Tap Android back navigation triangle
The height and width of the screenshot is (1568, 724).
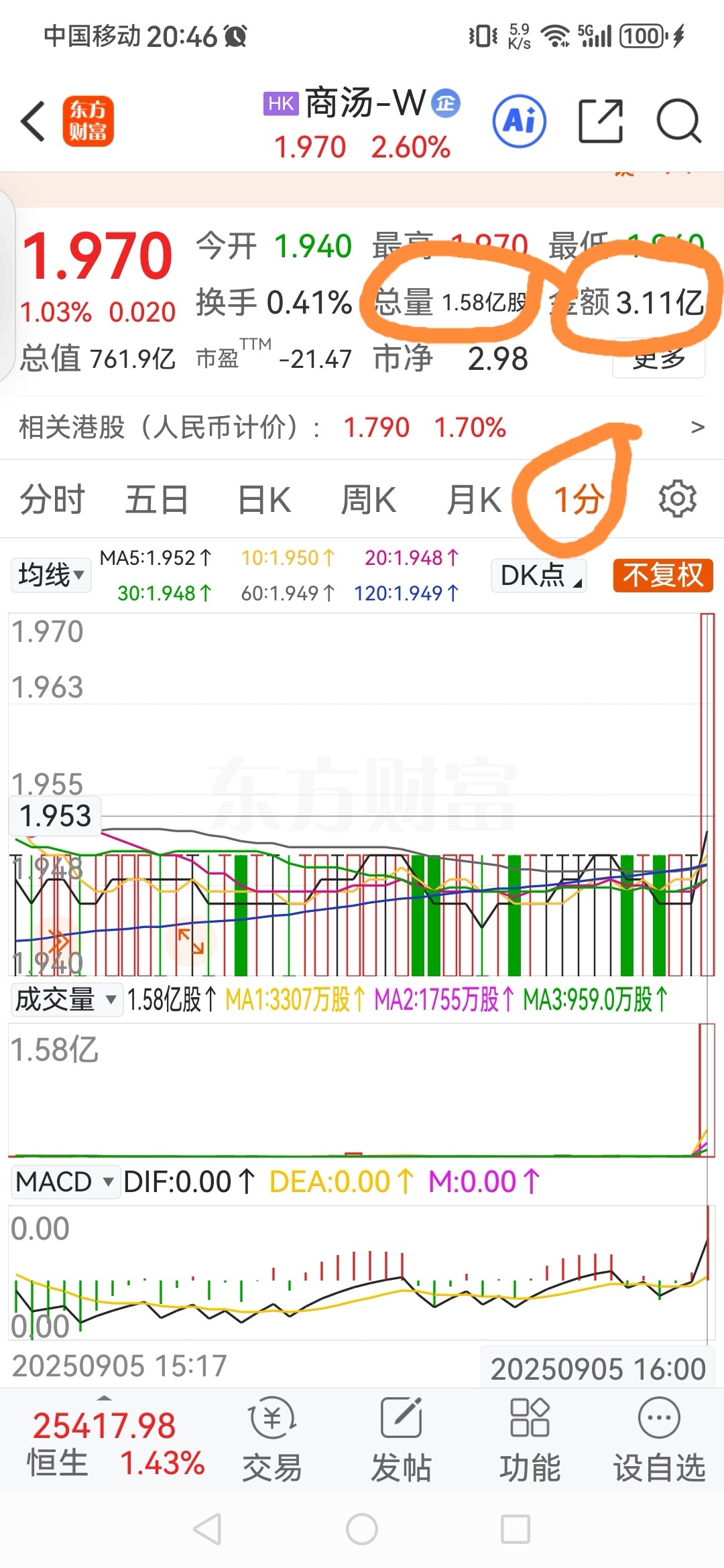pos(207,1530)
